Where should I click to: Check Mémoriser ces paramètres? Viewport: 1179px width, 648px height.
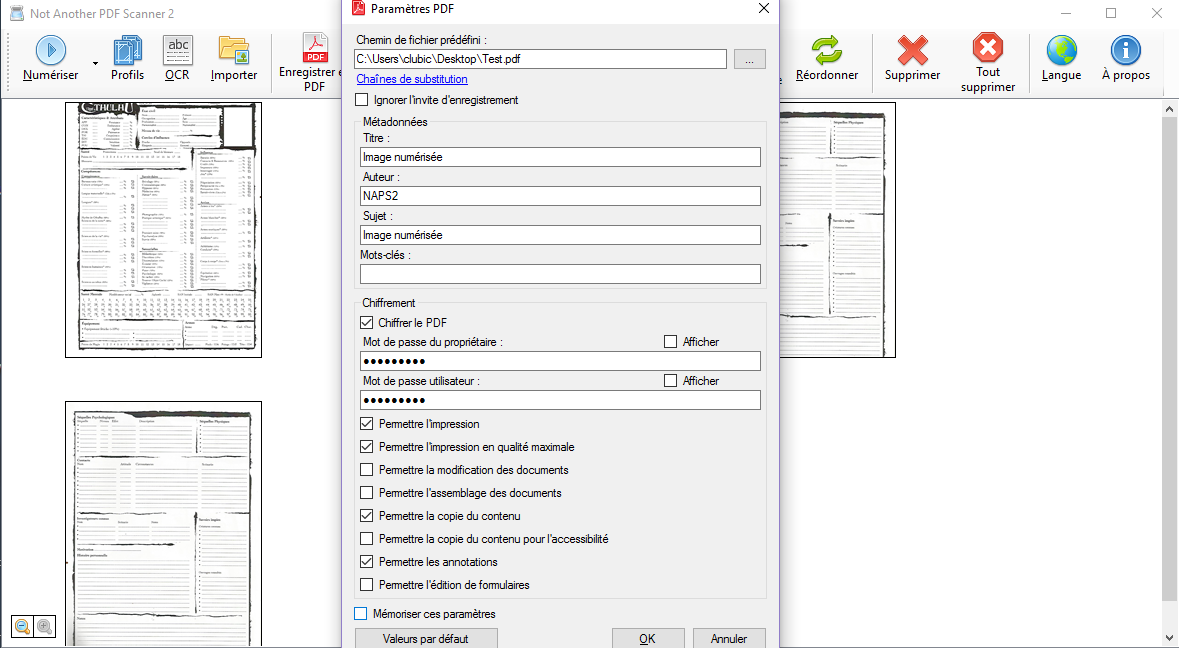pos(359,613)
